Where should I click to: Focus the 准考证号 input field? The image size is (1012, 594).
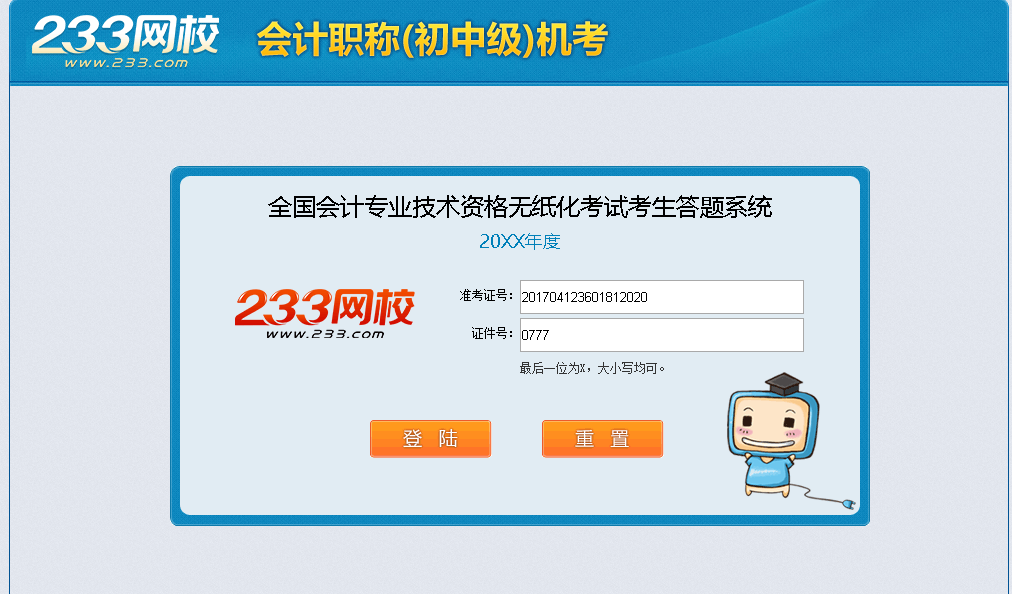pos(662,297)
